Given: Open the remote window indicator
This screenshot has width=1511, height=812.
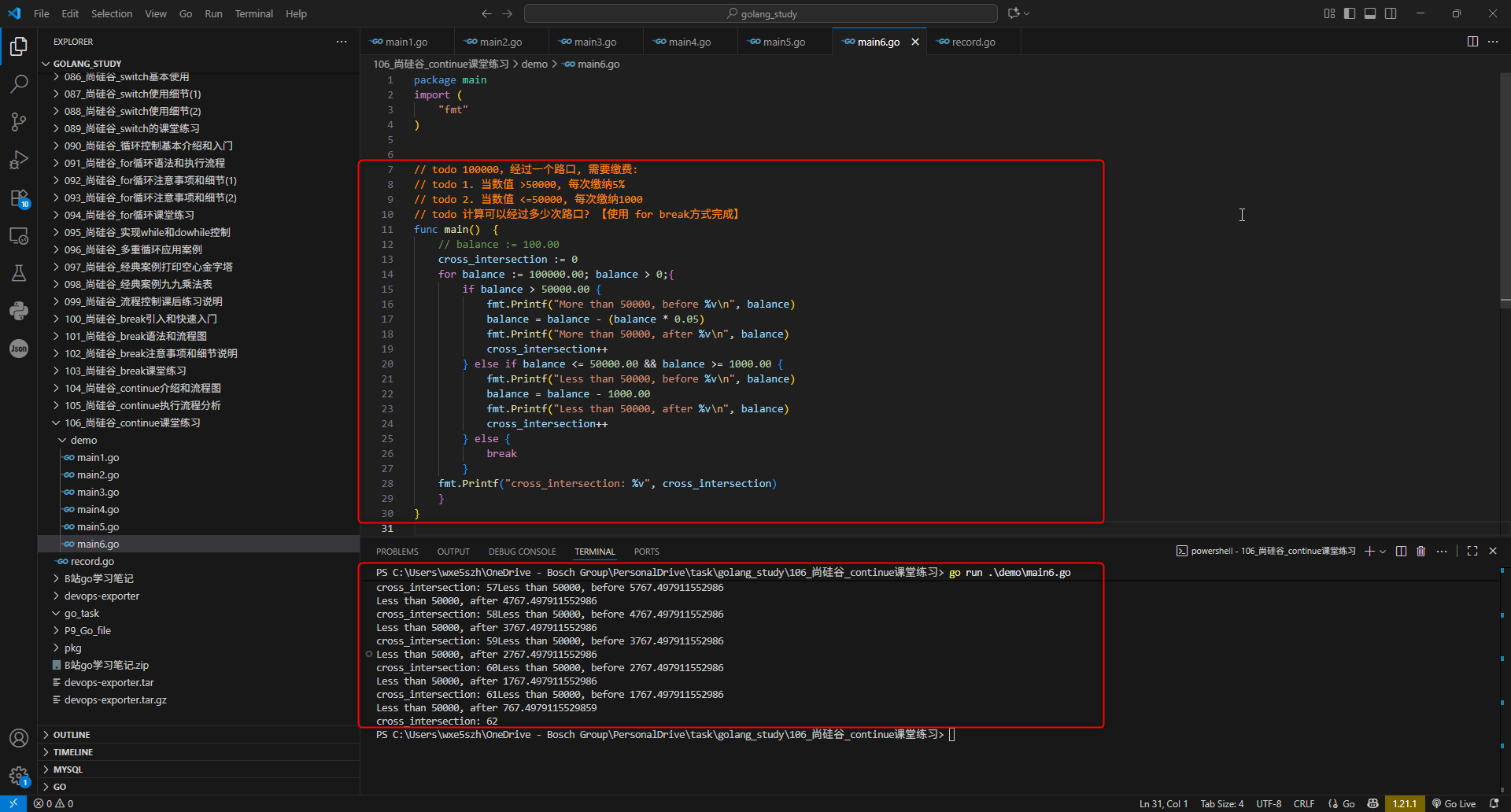Looking at the screenshot, I should click(13, 803).
